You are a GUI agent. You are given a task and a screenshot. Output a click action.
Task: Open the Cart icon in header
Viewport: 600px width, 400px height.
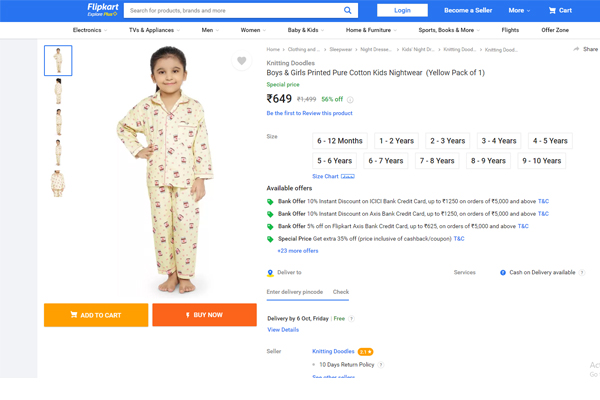pos(552,10)
